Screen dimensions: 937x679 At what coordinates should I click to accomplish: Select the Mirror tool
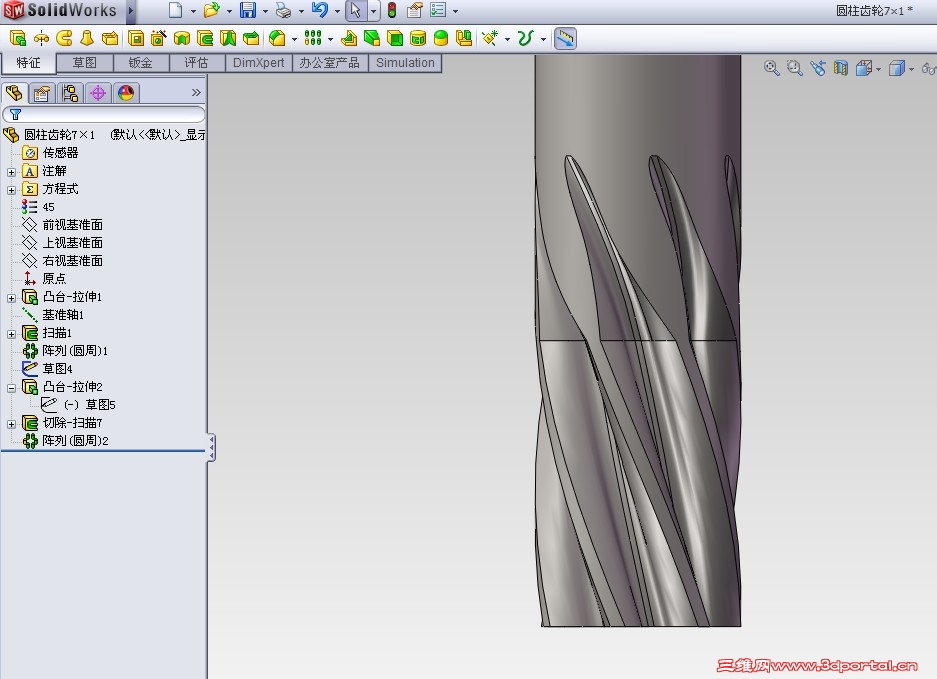coord(464,39)
